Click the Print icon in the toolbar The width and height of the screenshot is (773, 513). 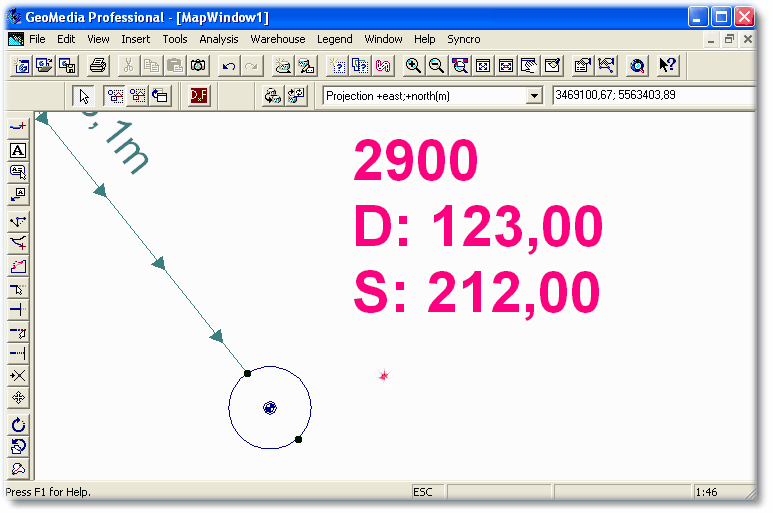(x=98, y=66)
